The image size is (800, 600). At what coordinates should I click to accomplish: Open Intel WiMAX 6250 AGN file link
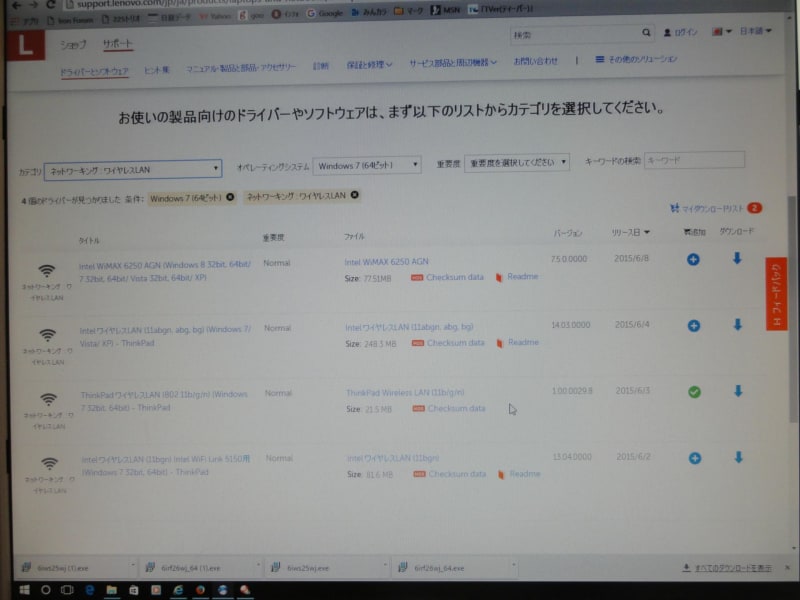pyautogui.click(x=386, y=262)
